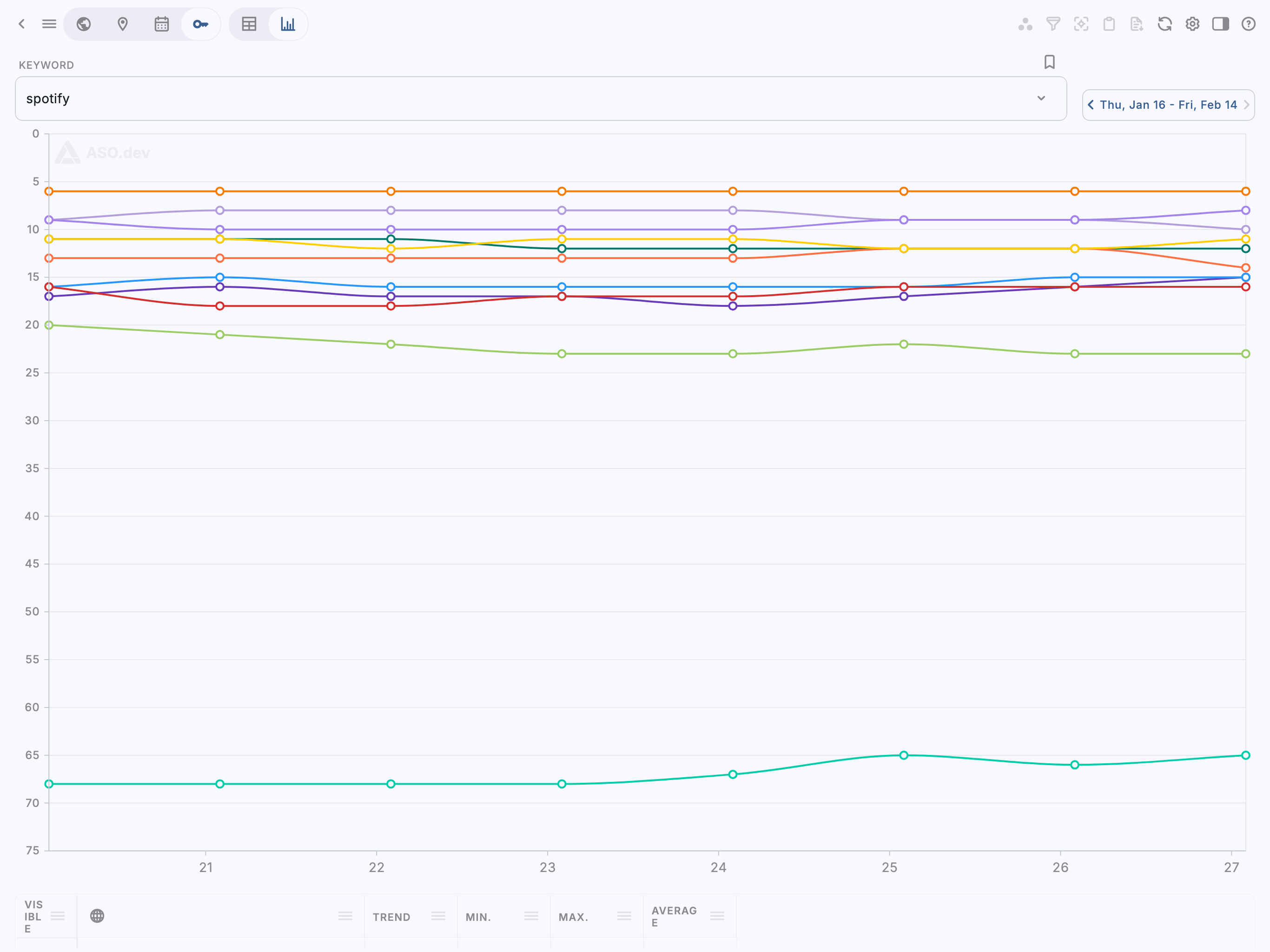Viewport: 1270px width, 952px height.
Task: Click the three-dots cluster icon
Action: tap(1025, 24)
